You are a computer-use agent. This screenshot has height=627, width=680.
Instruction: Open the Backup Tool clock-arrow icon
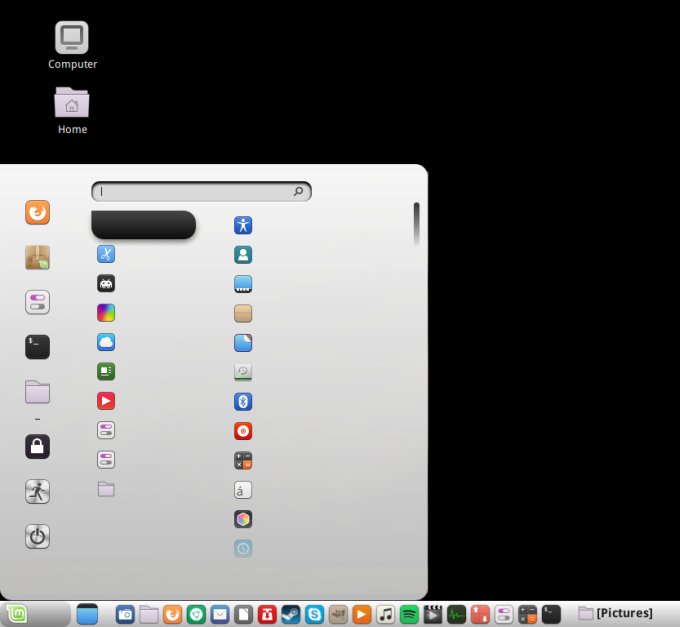(243, 372)
